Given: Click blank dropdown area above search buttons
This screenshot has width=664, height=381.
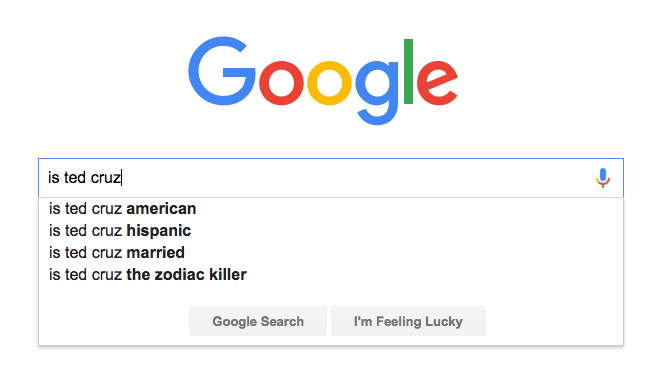Looking at the screenshot, I should point(331,295).
